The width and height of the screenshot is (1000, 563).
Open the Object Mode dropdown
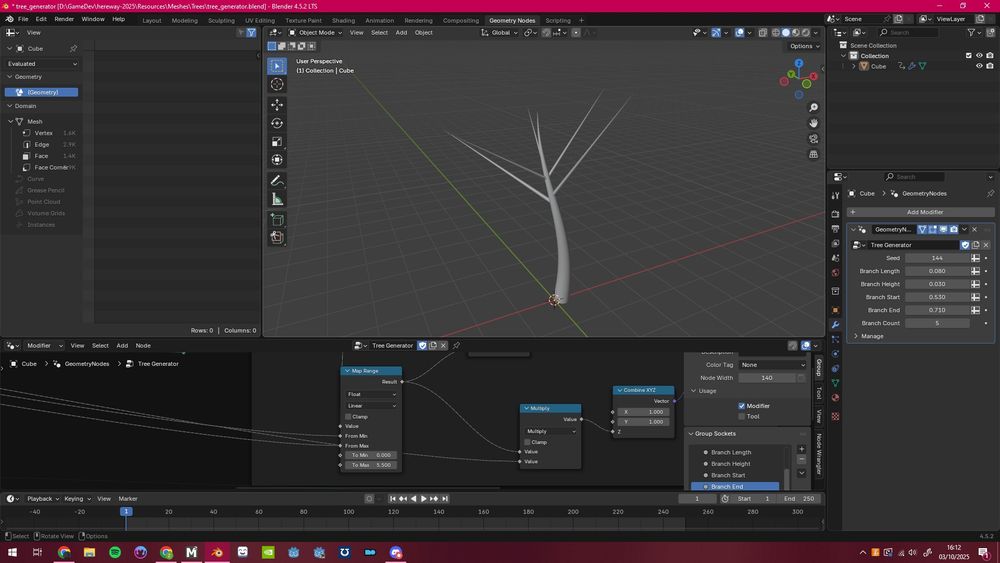pyautogui.click(x=315, y=32)
